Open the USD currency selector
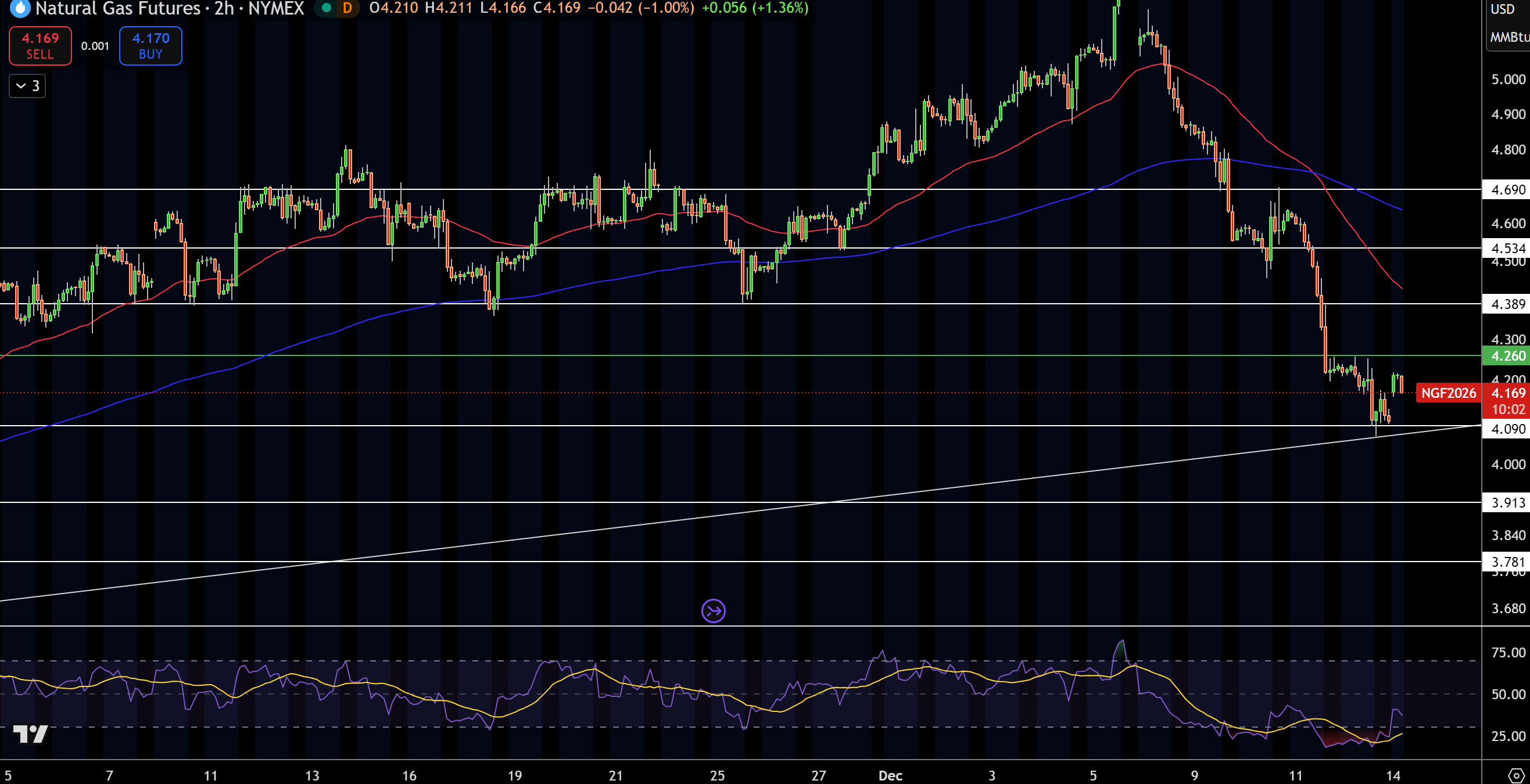The height and width of the screenshot is (784, 1530). click(1503, 9)
